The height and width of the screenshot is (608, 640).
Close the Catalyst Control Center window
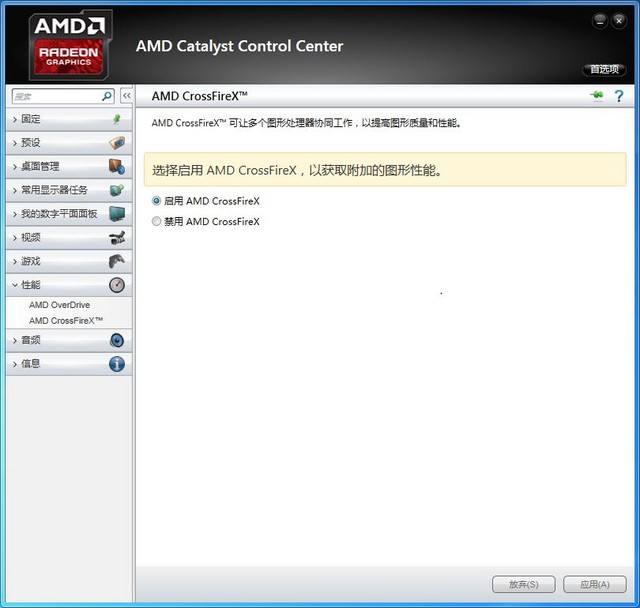pos(619,21)
